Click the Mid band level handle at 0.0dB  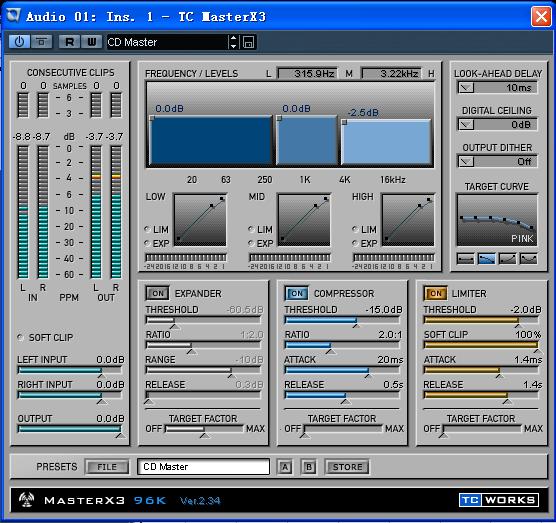point(279,118)
